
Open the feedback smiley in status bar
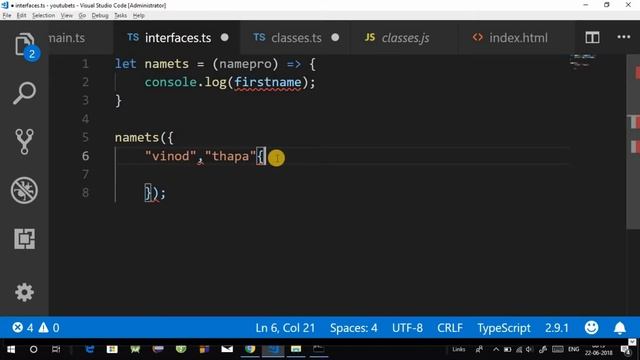[x=591, y=327]
